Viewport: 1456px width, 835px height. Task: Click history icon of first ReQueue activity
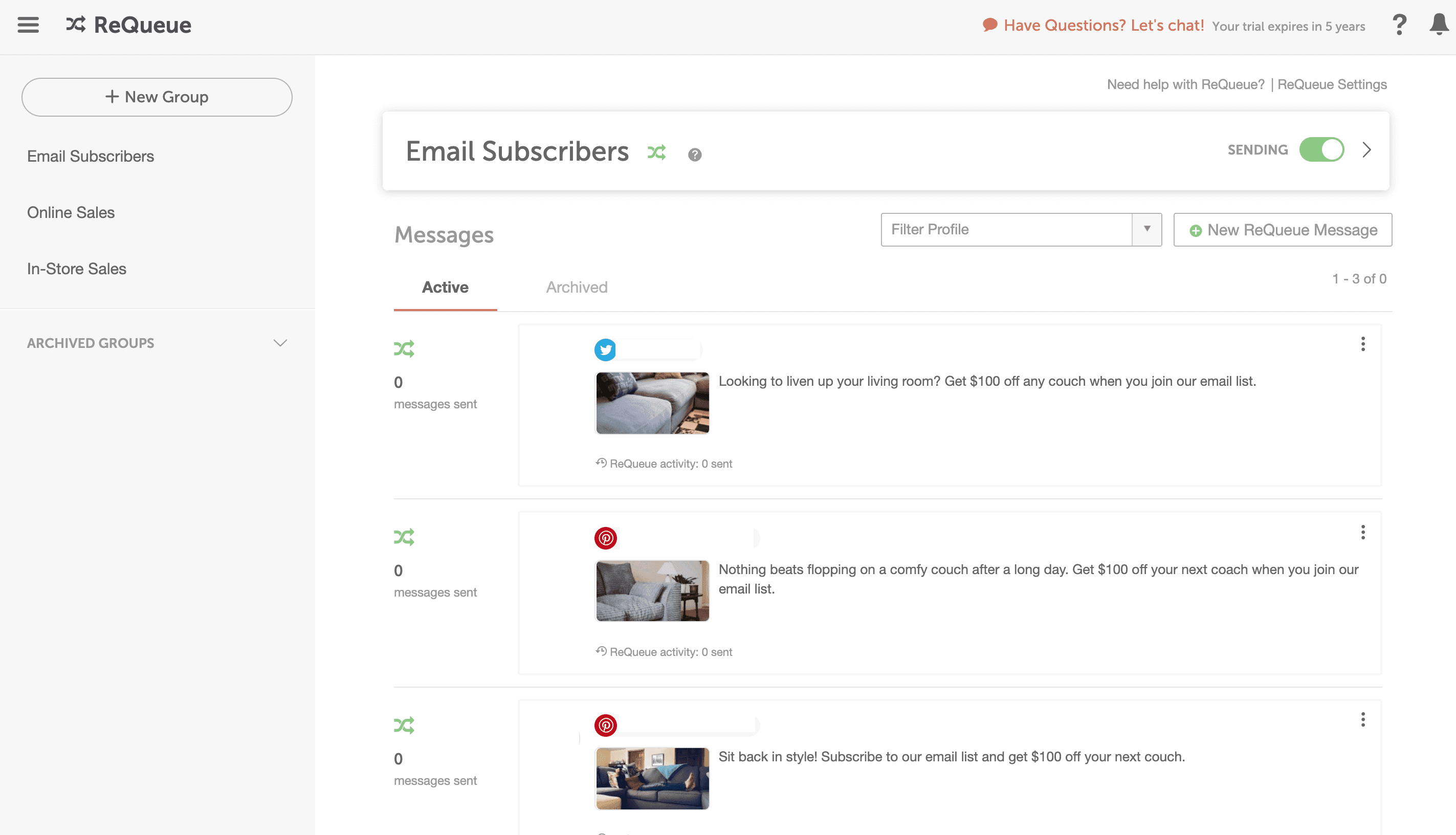pyautogui.click(x=601, y=462)
